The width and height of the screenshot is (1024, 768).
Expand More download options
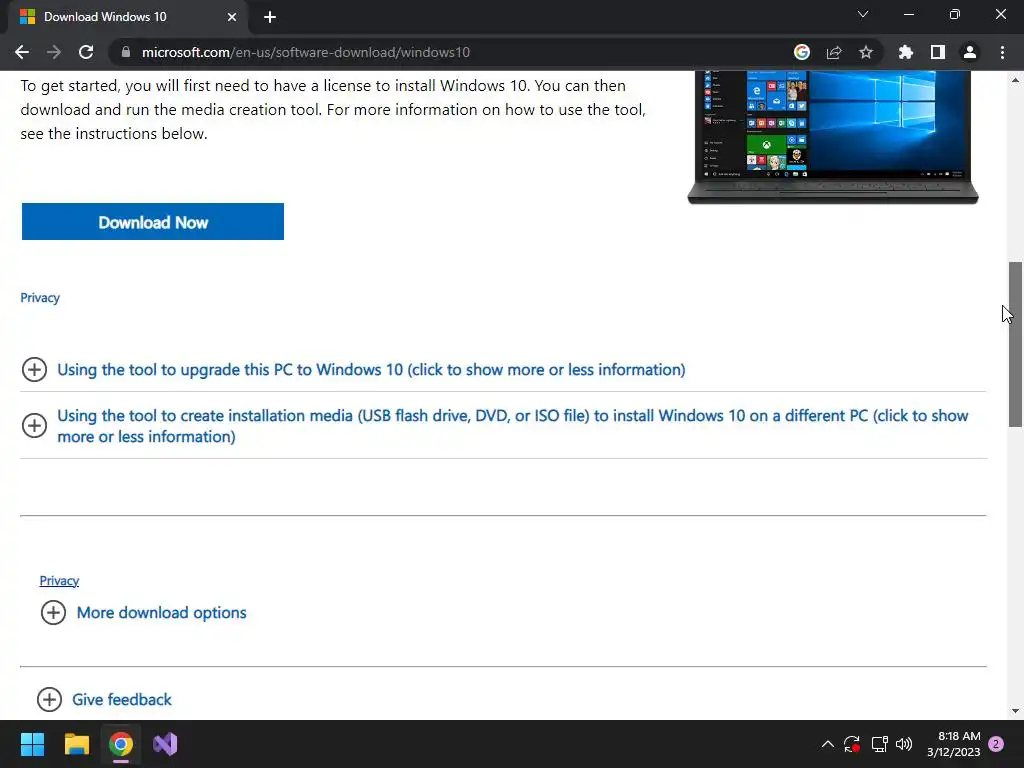click(x=161, y=613)
